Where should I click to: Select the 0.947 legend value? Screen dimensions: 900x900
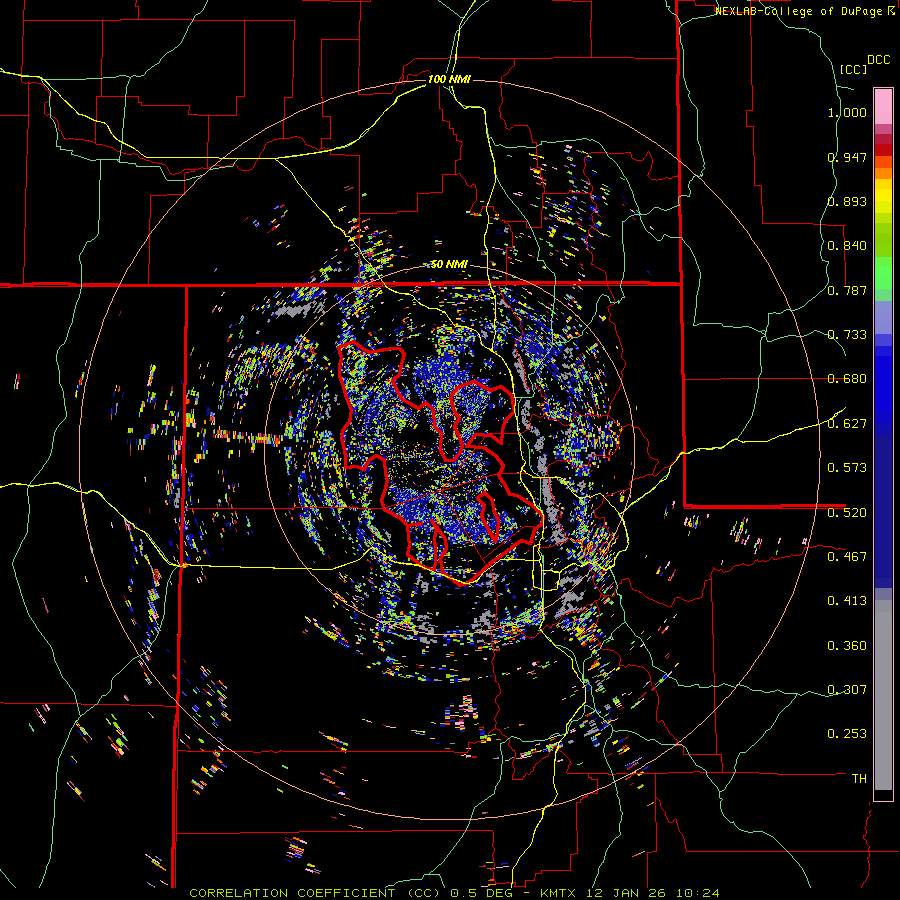click(x=847, y=157)
